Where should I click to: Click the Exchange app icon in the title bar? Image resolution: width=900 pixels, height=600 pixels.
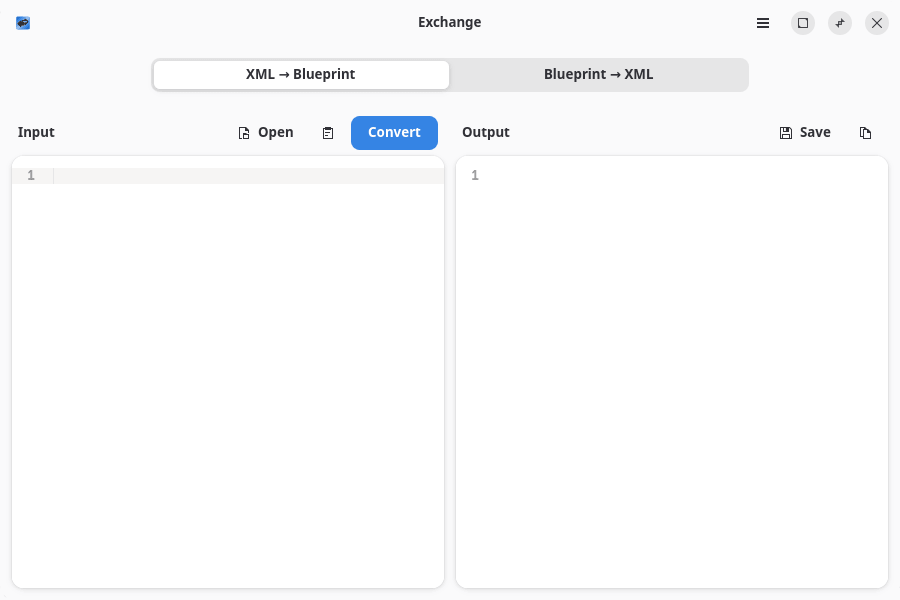tap(23, 23)
